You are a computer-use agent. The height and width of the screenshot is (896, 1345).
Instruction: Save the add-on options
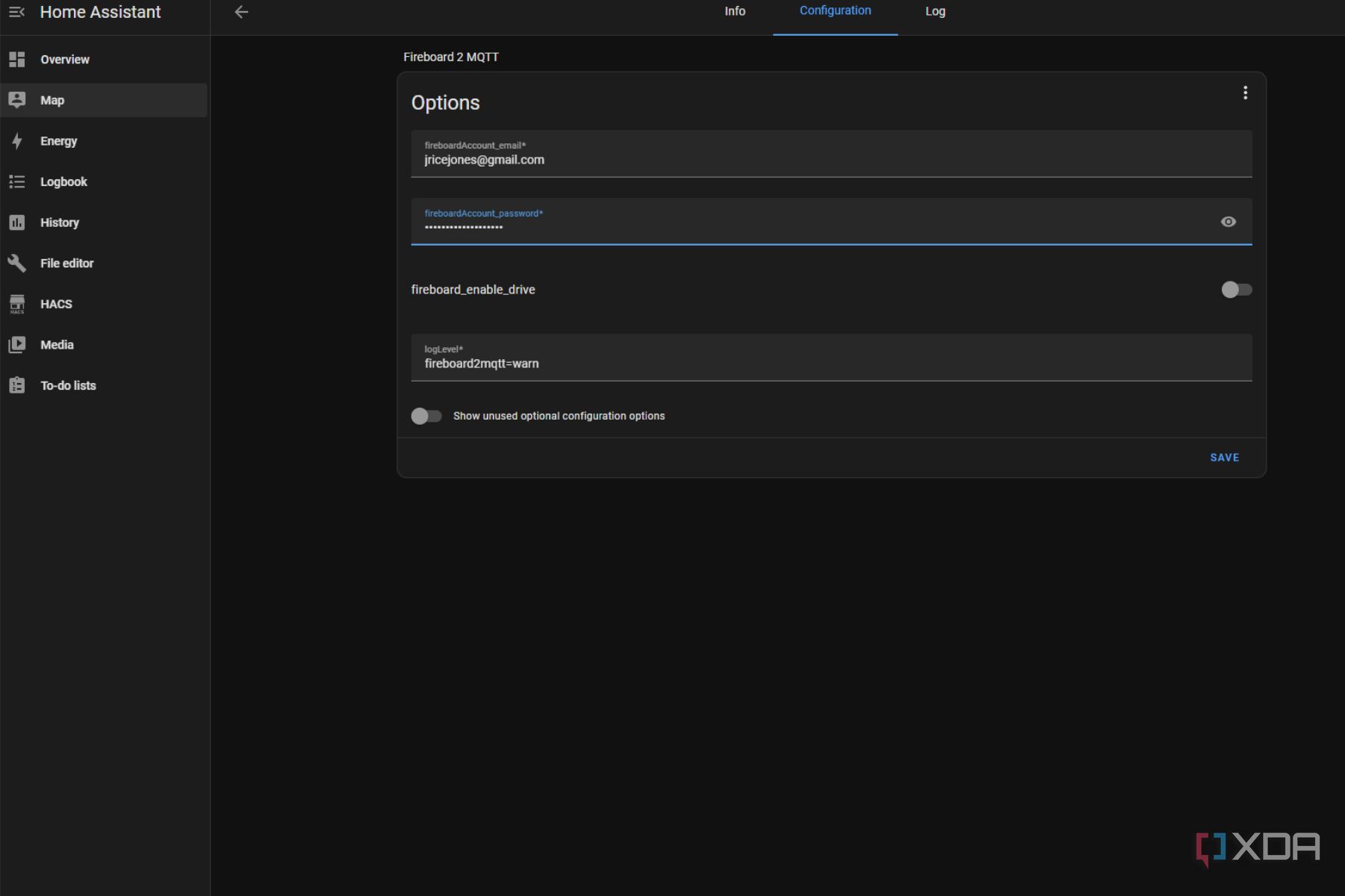click(x=1224, y=458)
